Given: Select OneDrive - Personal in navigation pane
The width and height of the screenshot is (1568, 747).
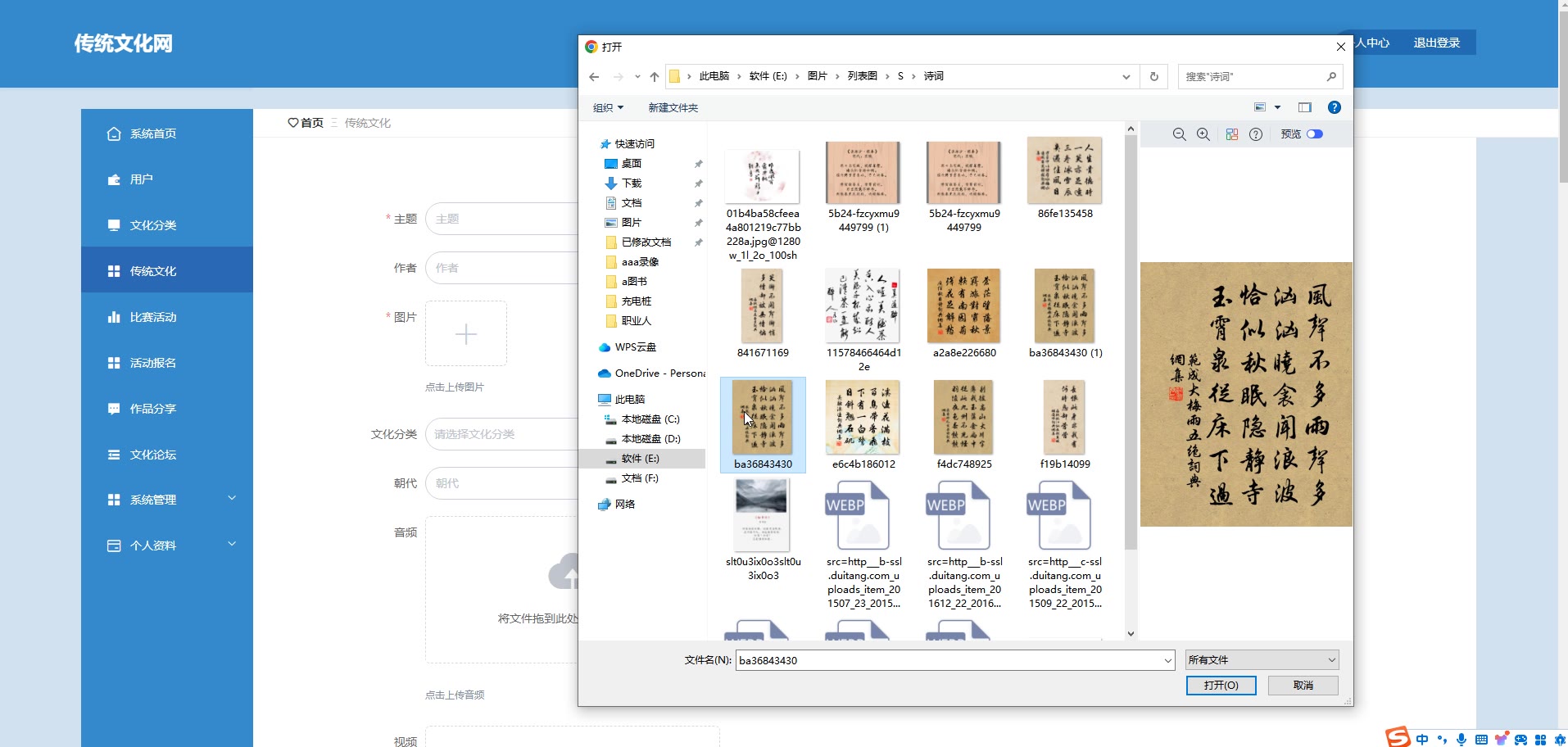Looking at the screenshot, I should point(651,373).
